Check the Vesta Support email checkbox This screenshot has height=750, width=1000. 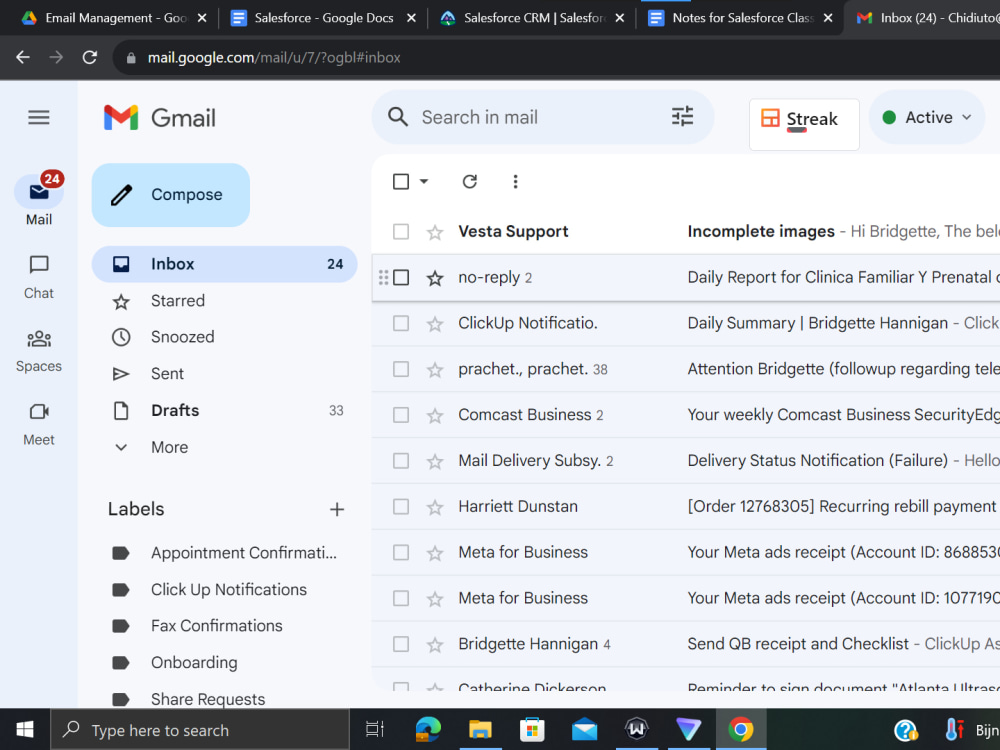401,232
